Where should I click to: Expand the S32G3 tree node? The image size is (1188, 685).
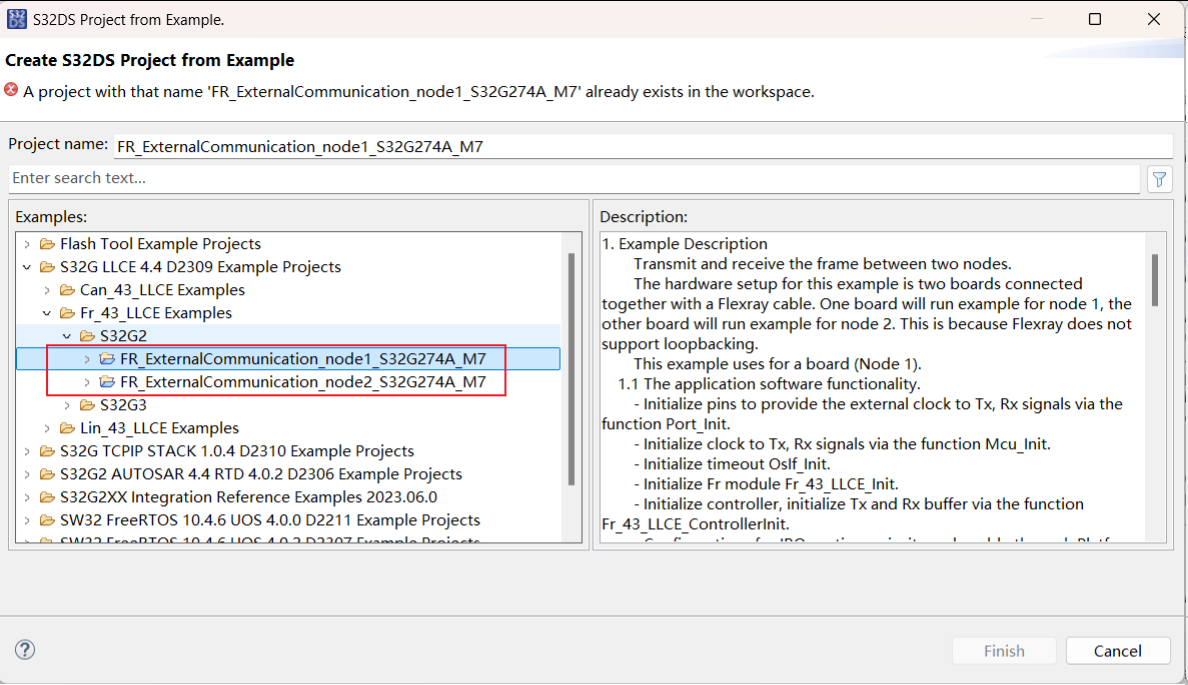pos(67,405)
